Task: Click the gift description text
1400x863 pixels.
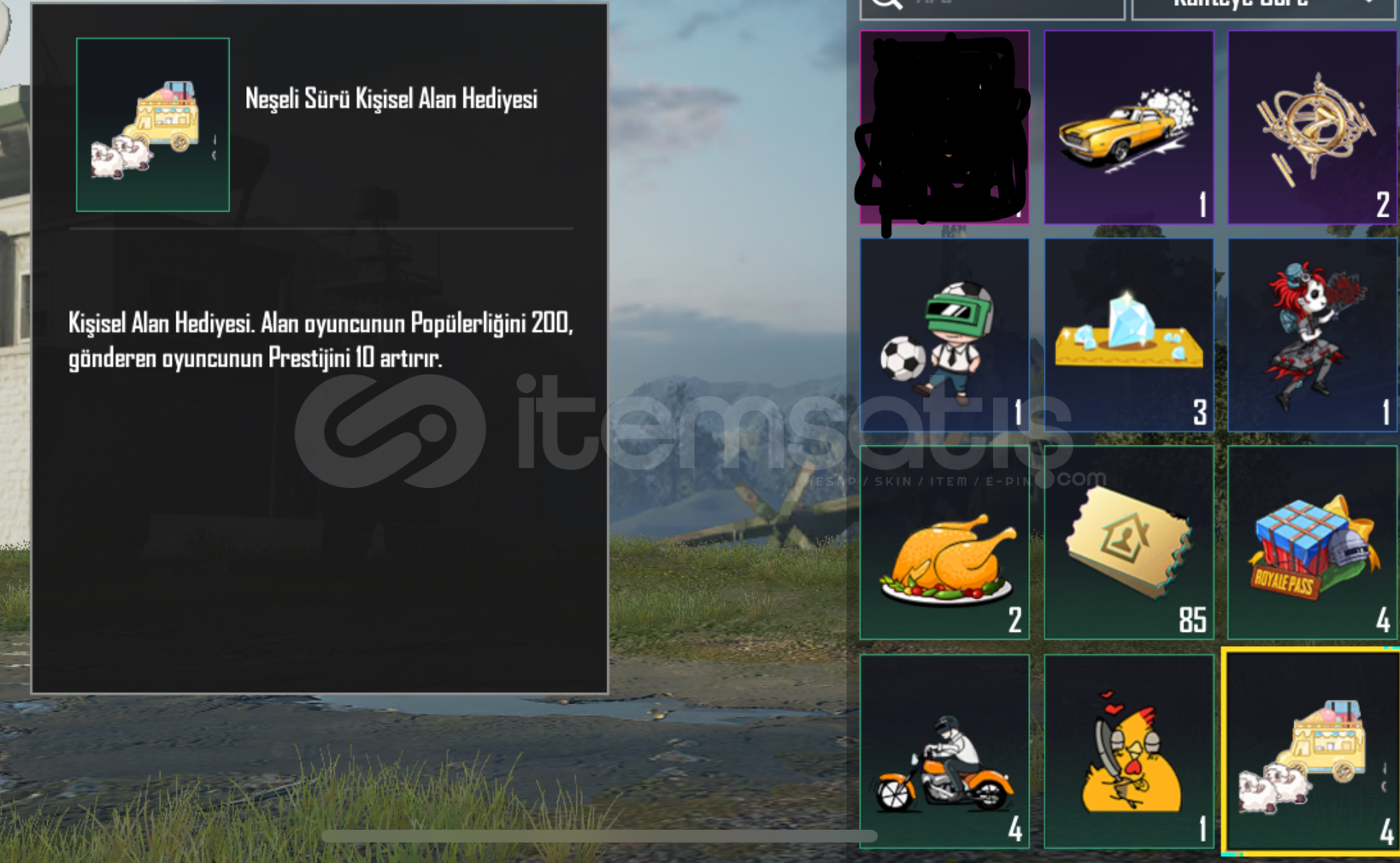Action: pyautogui.click(x=321, y=340)
